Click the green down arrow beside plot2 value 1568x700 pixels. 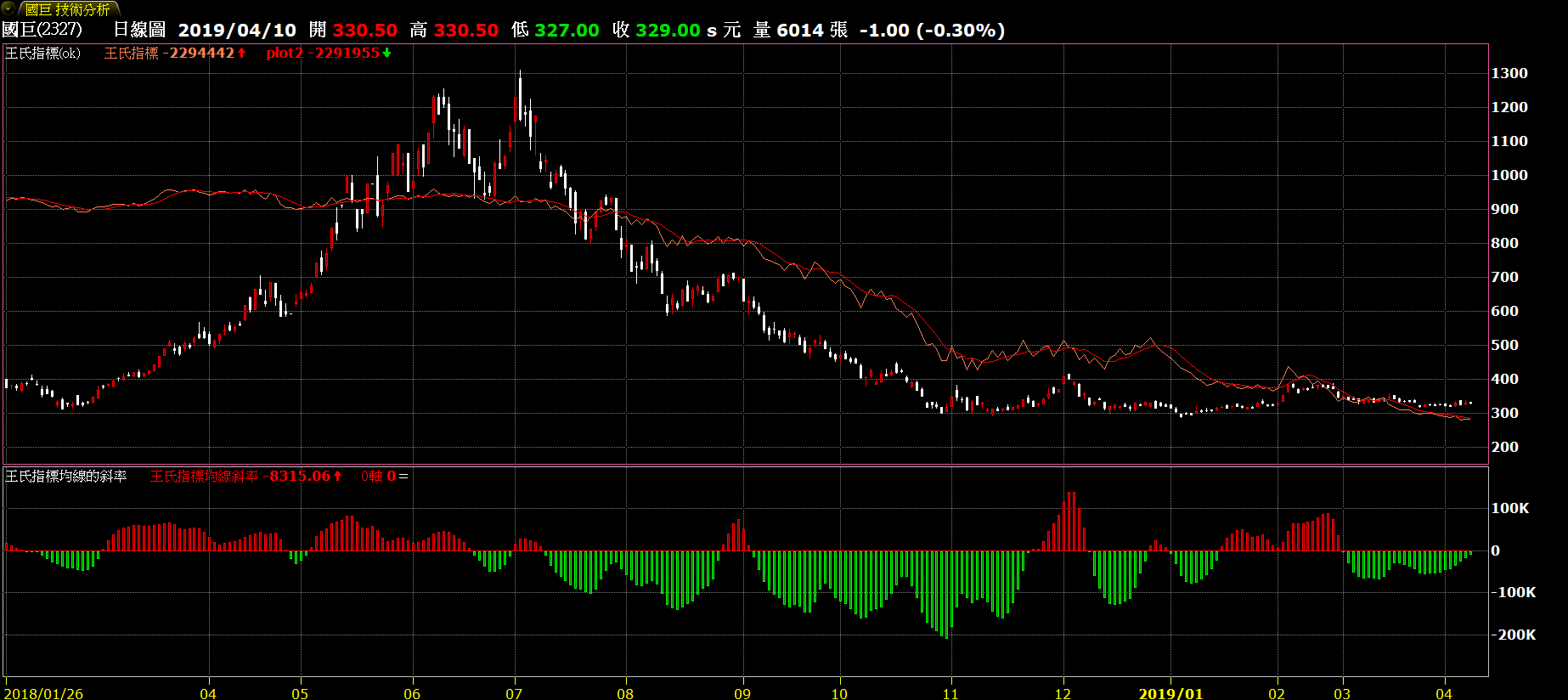pyautogui.click(x=386, y=53)
